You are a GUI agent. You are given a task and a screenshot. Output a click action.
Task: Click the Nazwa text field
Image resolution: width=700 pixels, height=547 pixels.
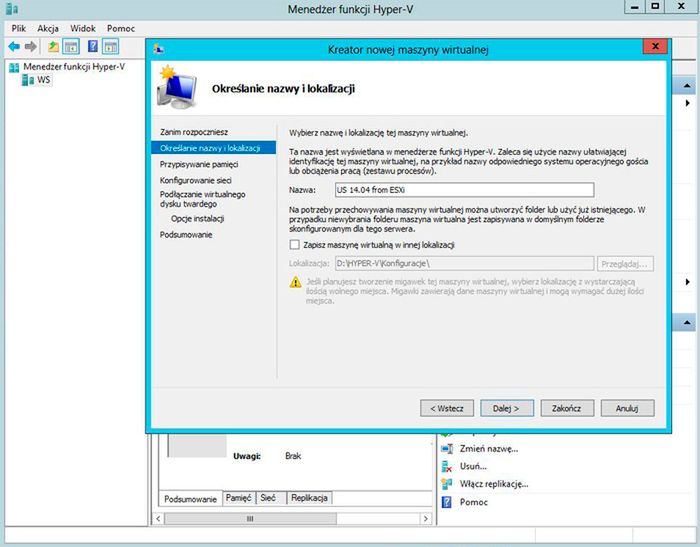[464, 190]
